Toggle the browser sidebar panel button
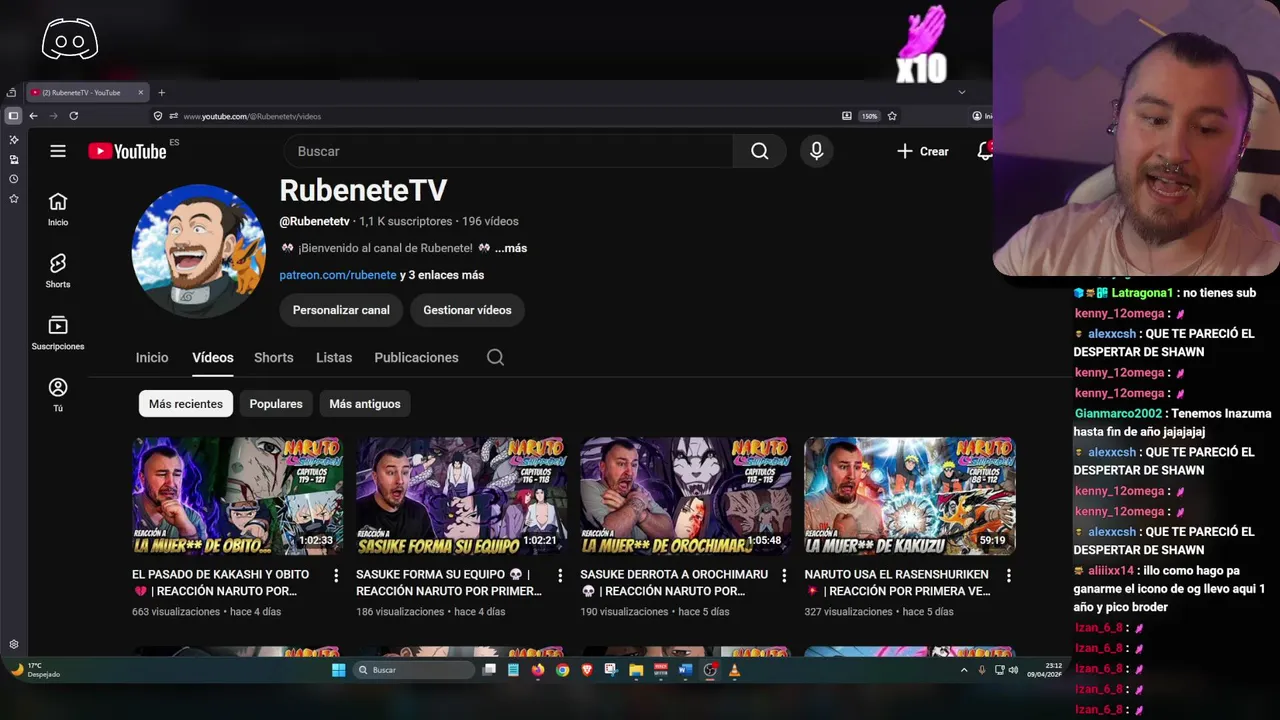 [13, 116]
